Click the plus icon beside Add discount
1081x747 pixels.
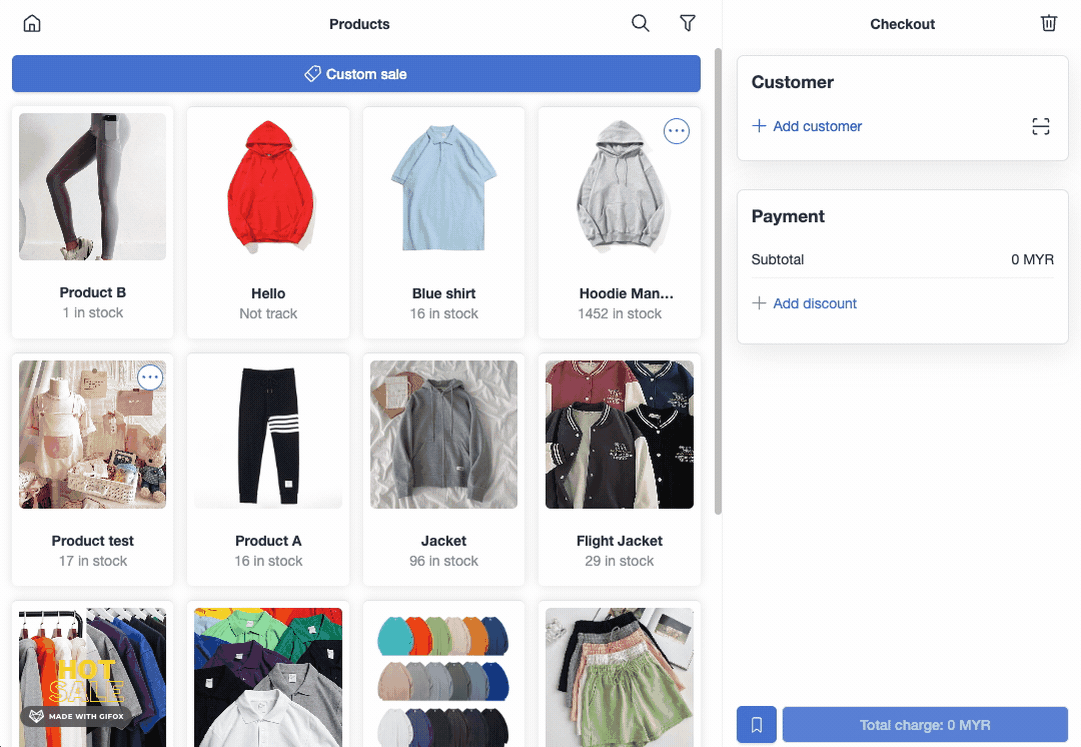coord(759,303)
